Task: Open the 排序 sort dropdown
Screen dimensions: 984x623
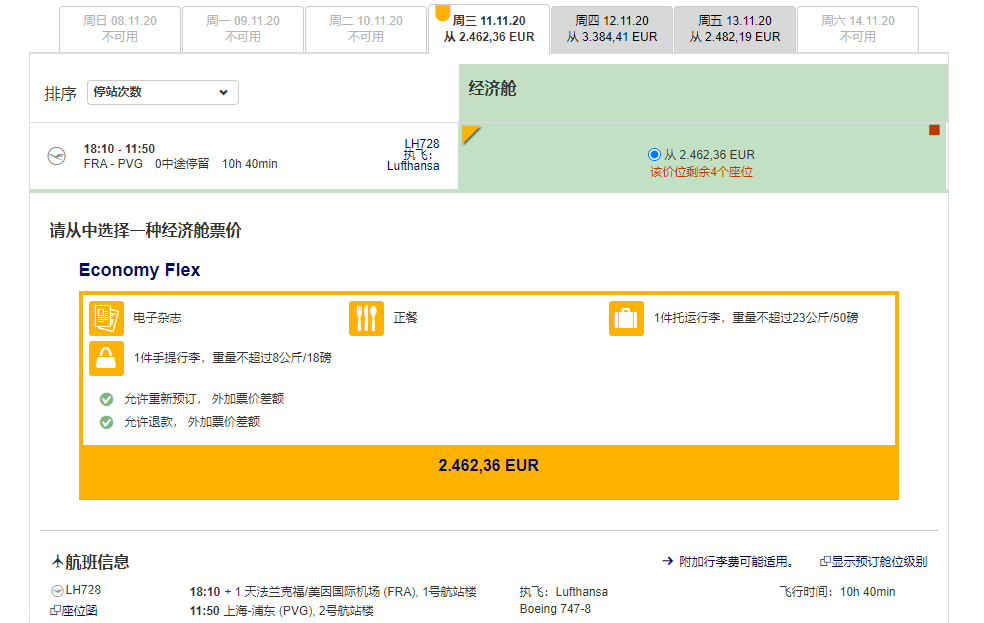Action: click(x=163, y=92)
